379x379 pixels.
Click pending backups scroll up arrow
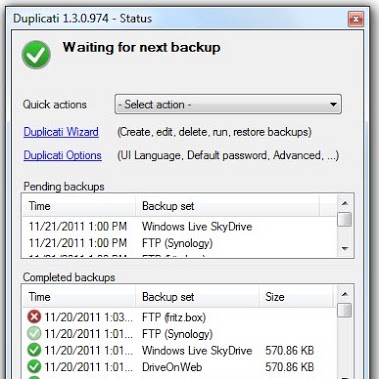tap(345, 203)
